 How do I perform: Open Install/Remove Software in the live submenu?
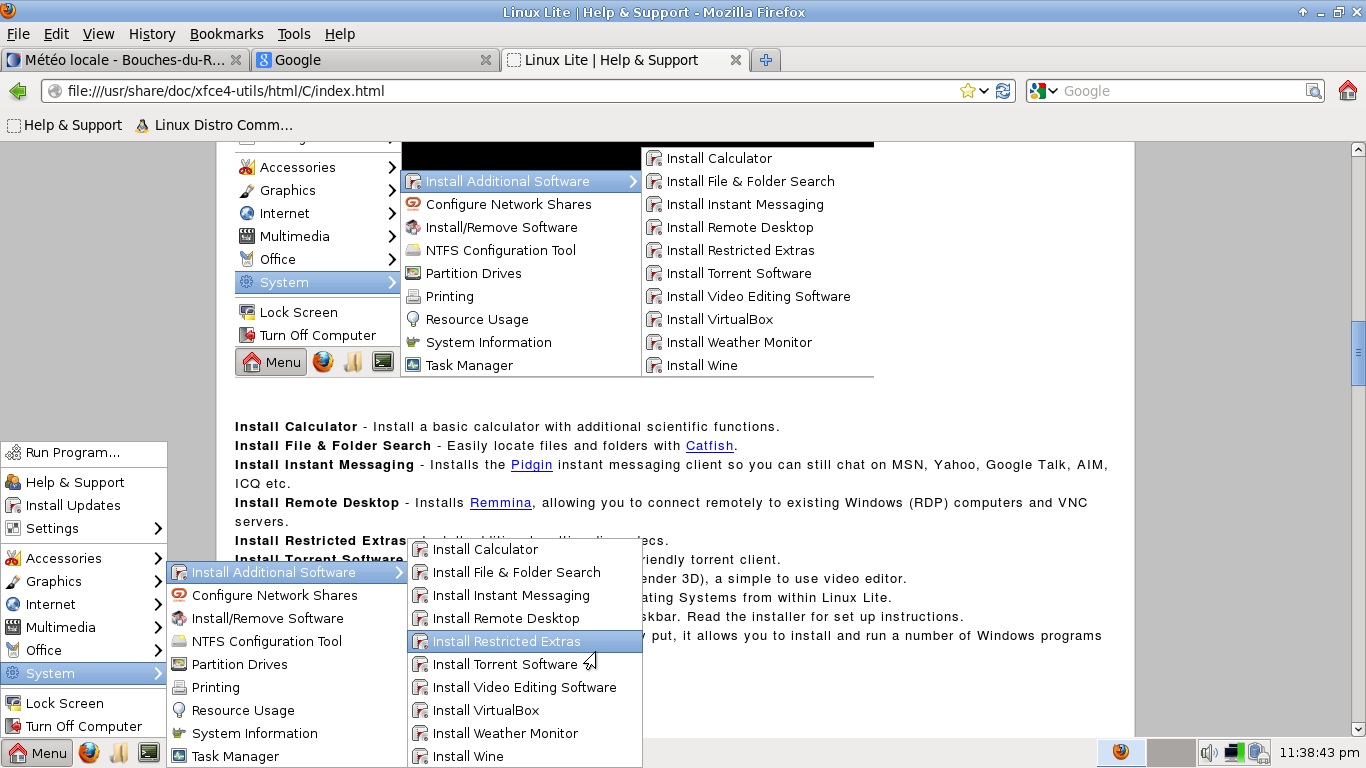(x=287, y=618)
